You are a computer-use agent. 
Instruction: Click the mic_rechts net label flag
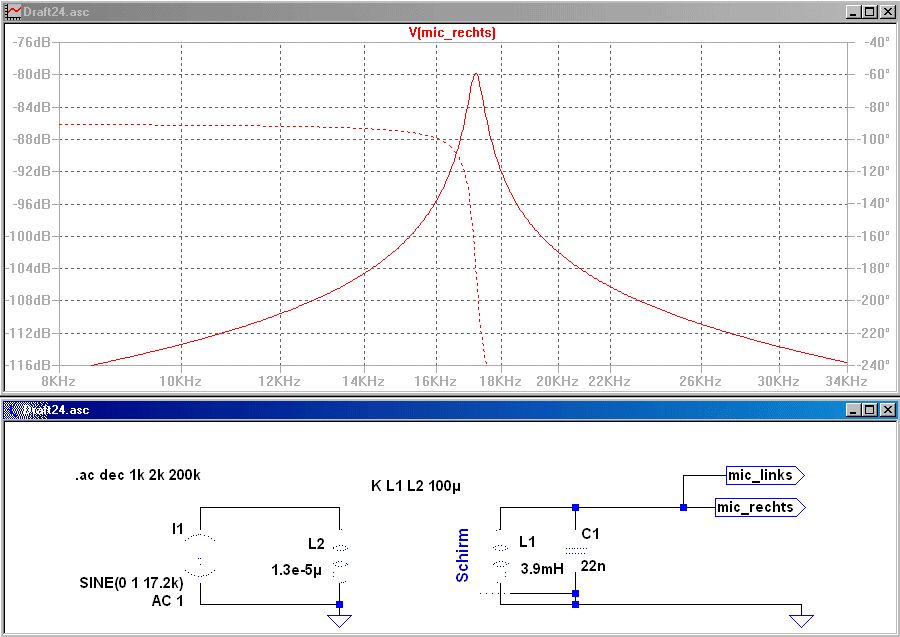click(x=760, y=507)
